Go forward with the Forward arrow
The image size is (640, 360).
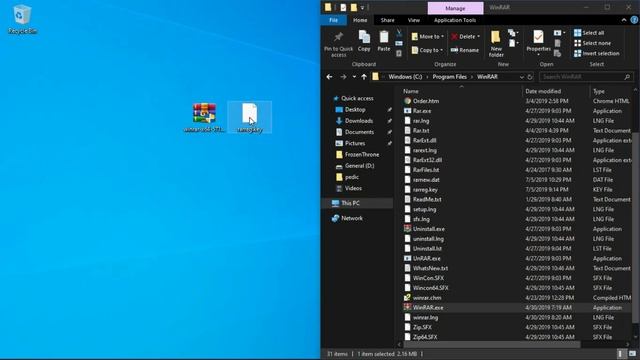click(x=343, y=77)
